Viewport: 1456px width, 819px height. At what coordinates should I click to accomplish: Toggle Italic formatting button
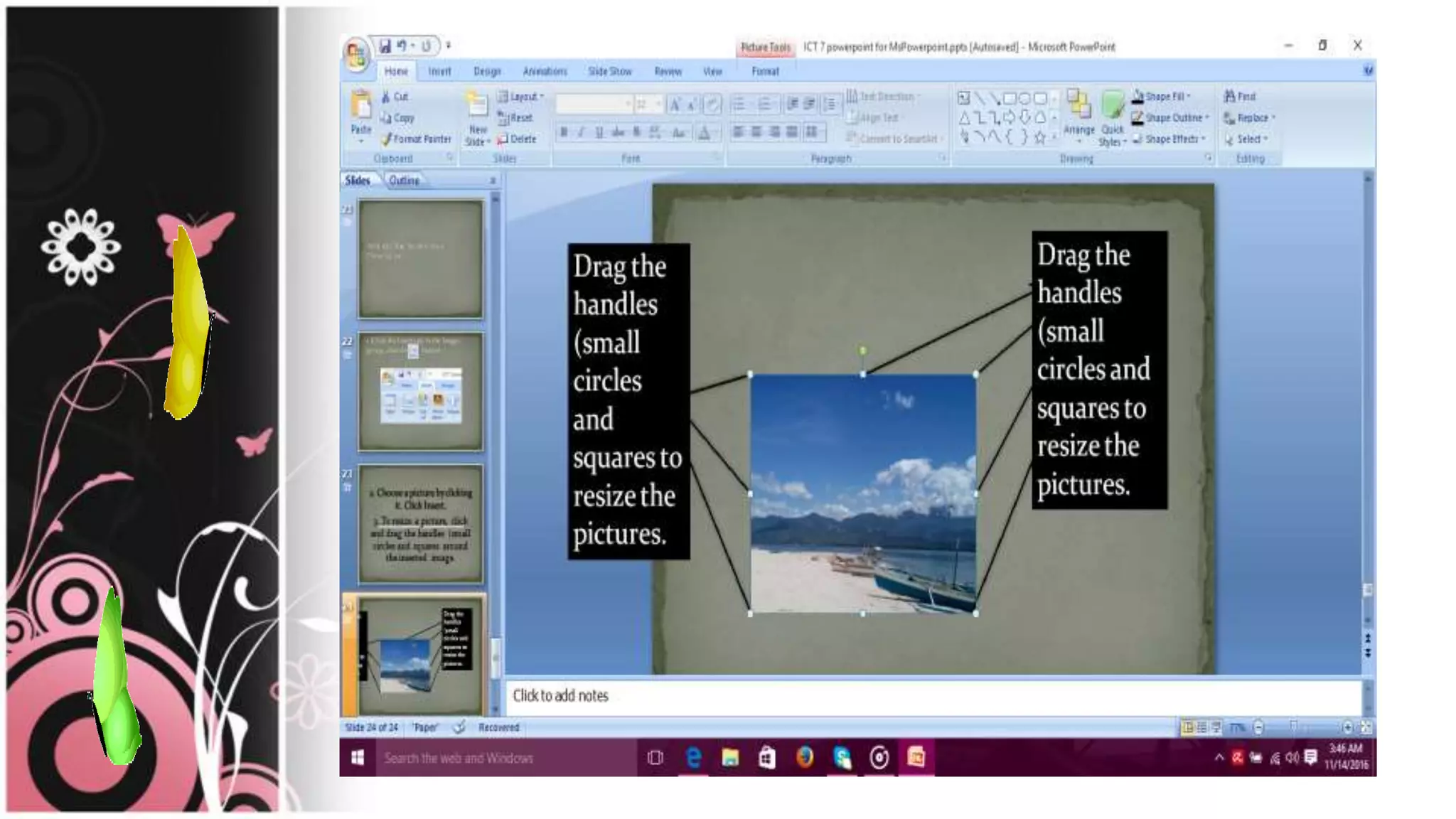point(581,132)
